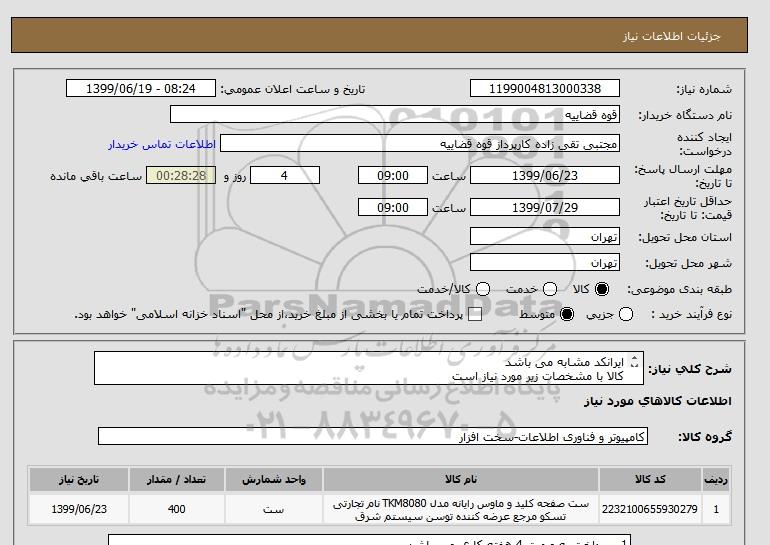
Task: Click the general need description text box
Action: [369, 368]
